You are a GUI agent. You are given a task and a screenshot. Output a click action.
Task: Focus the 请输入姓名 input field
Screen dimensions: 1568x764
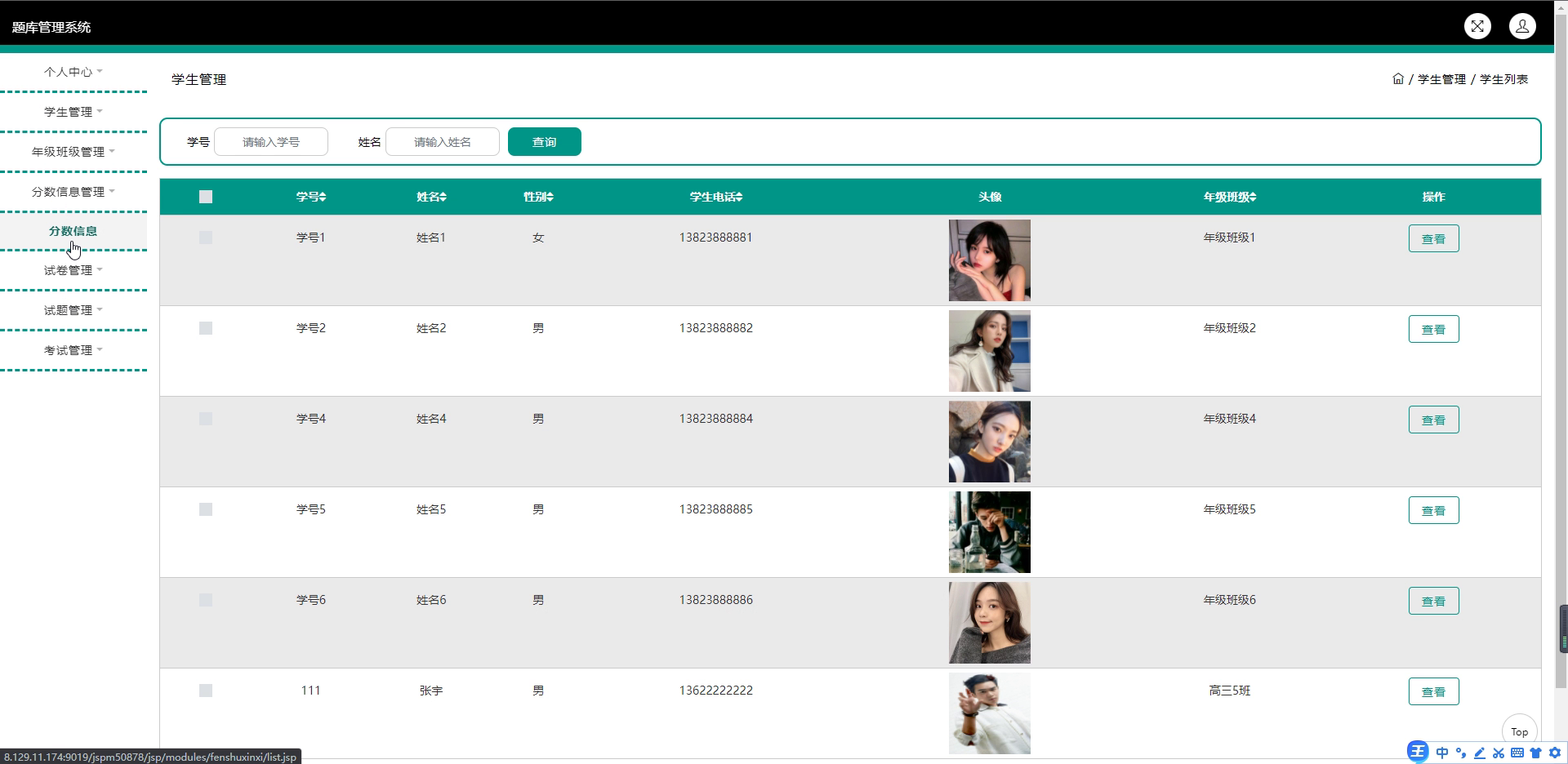(x=443, y=142)
